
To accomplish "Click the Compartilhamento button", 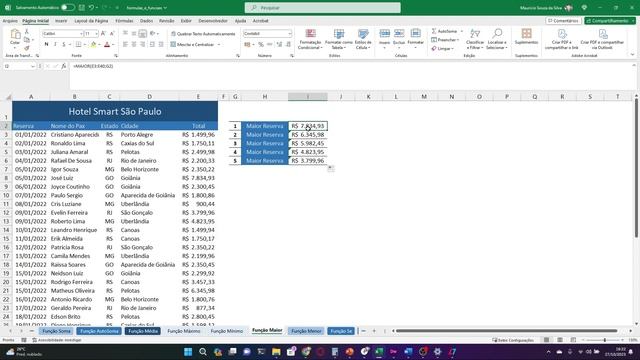I will 610,20.
